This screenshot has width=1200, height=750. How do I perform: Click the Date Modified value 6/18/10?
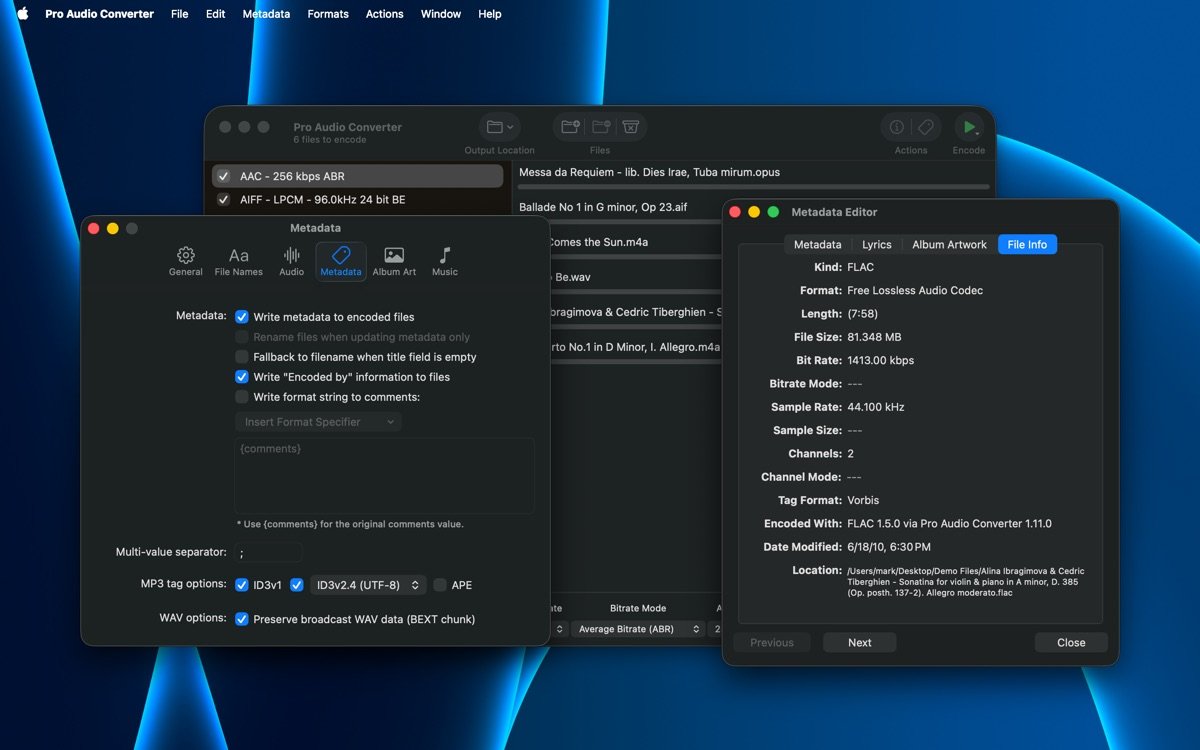(889, 547)
